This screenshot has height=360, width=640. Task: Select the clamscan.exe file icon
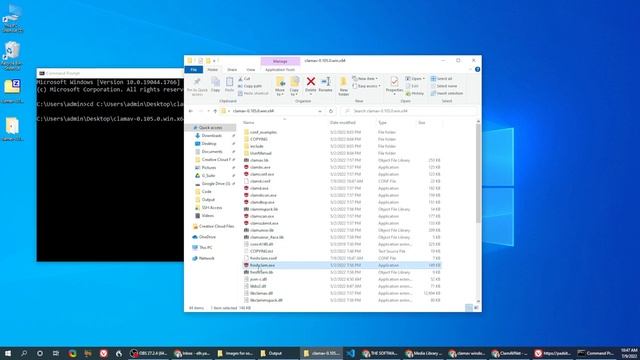(246, 216)
